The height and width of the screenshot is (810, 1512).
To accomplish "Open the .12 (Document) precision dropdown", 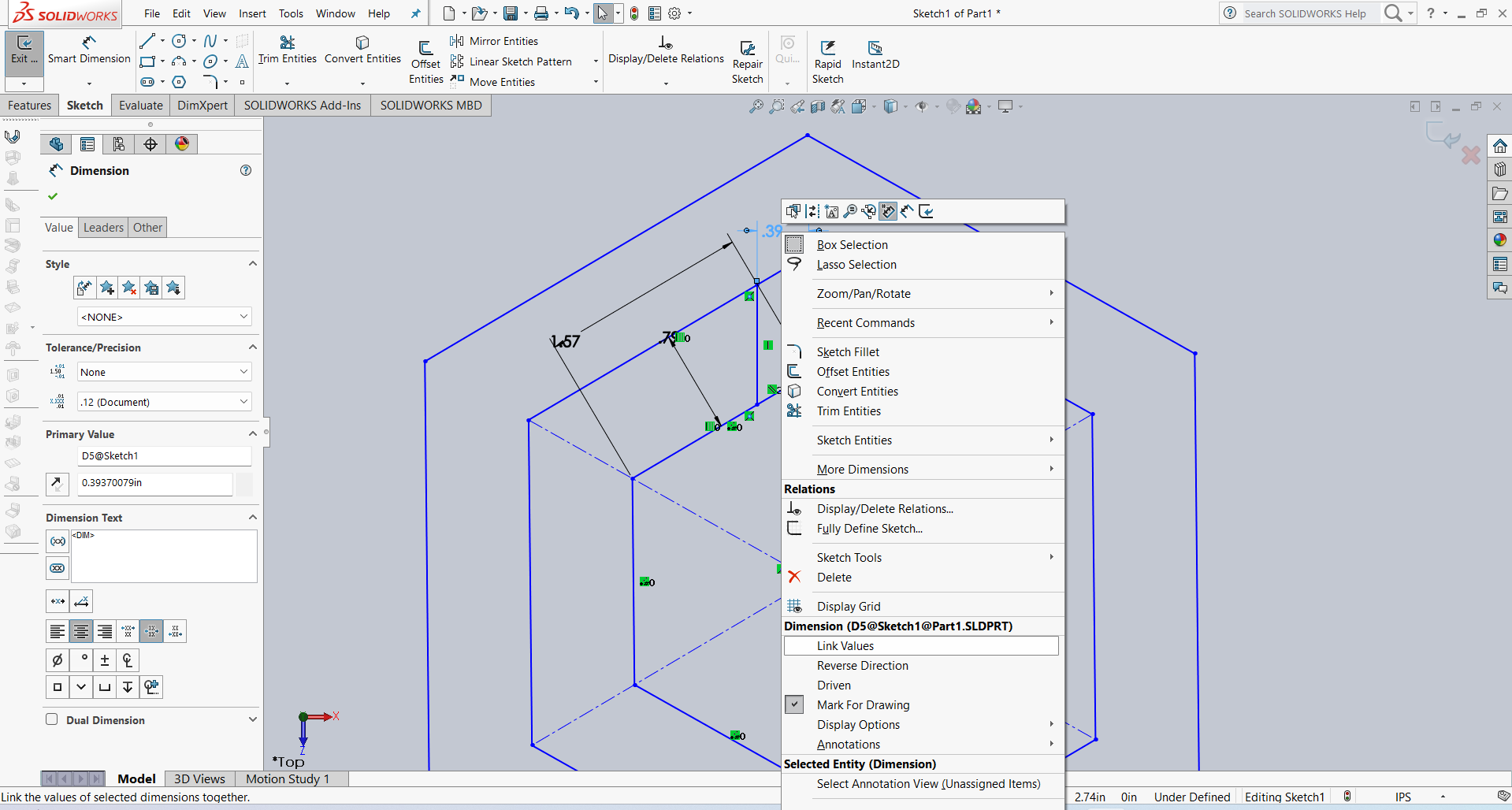I will click(x=164, y=402).
